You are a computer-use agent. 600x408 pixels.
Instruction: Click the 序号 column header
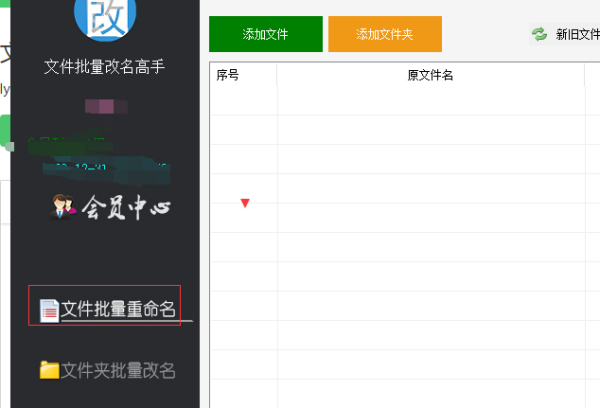(243, 75)
